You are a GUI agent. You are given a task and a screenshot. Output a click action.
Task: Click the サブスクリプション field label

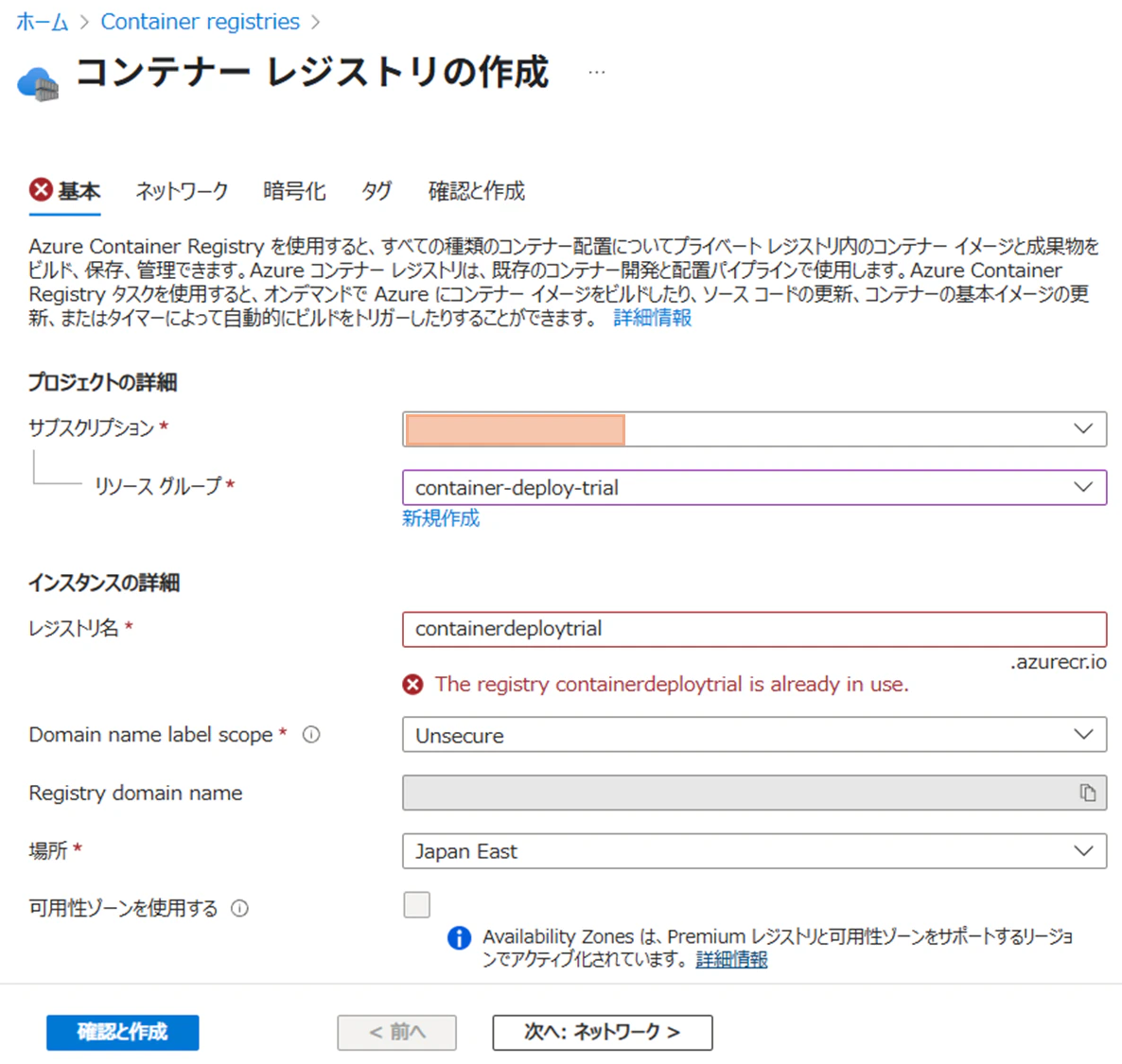point(91,427)
